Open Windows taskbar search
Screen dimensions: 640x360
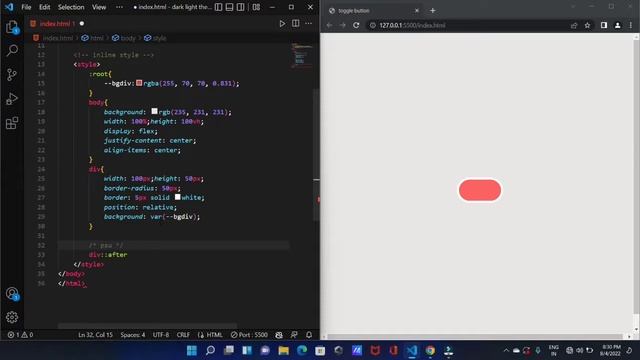click(x=210, y=350)
